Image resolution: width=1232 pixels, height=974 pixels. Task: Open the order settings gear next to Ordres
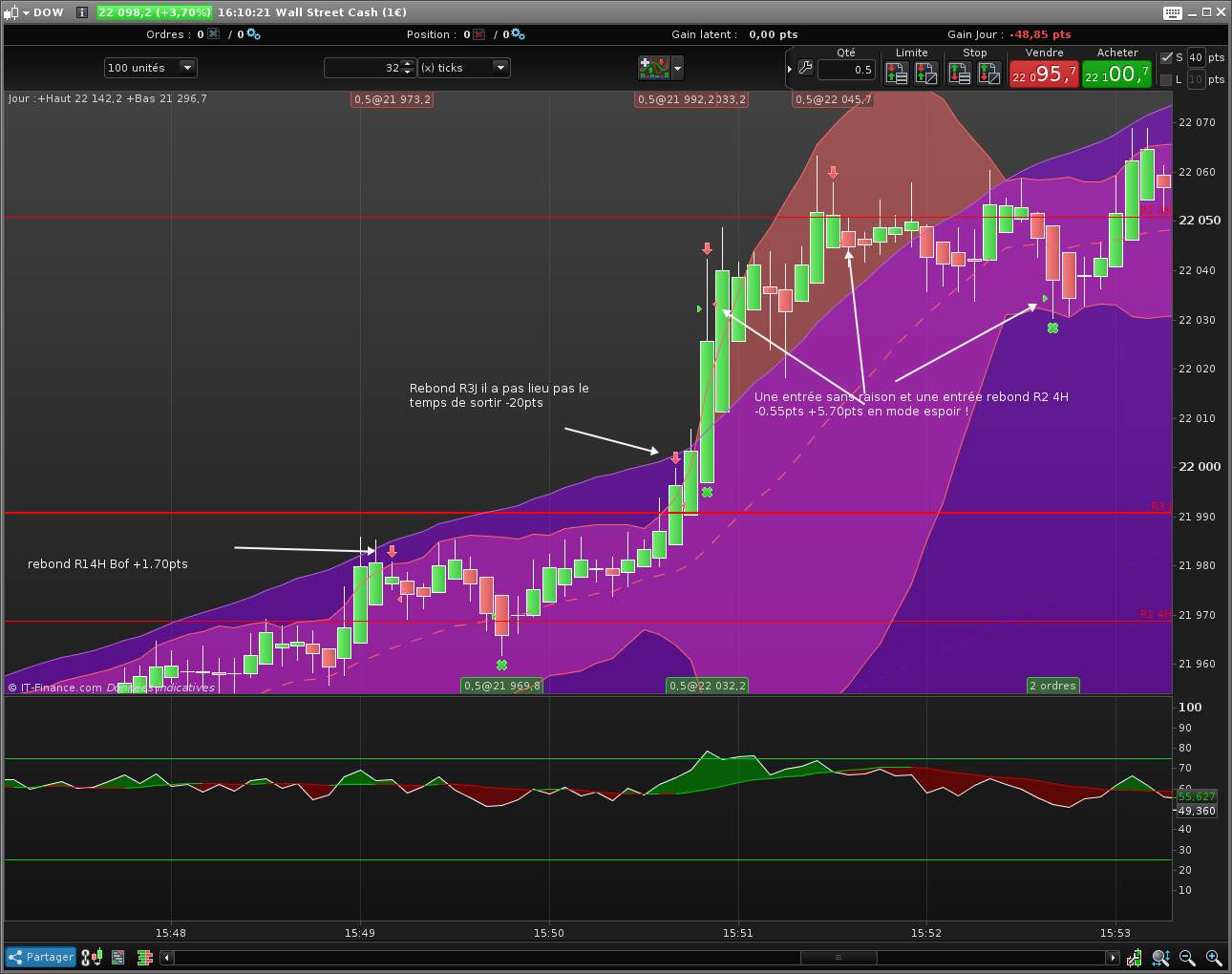tap(253, 34)
